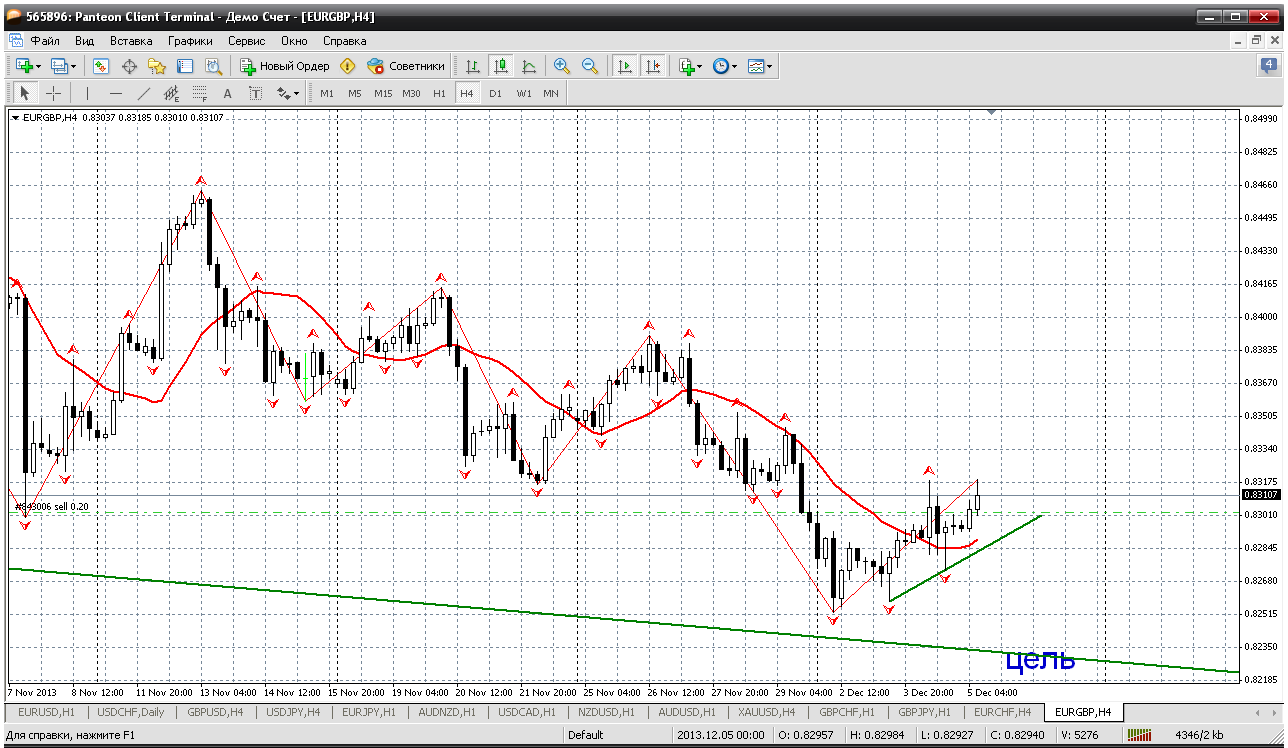The width and height of the screenshot is (1288, 748).
Task: Switch timeframe to M15
Action: [x=383, y=93]
